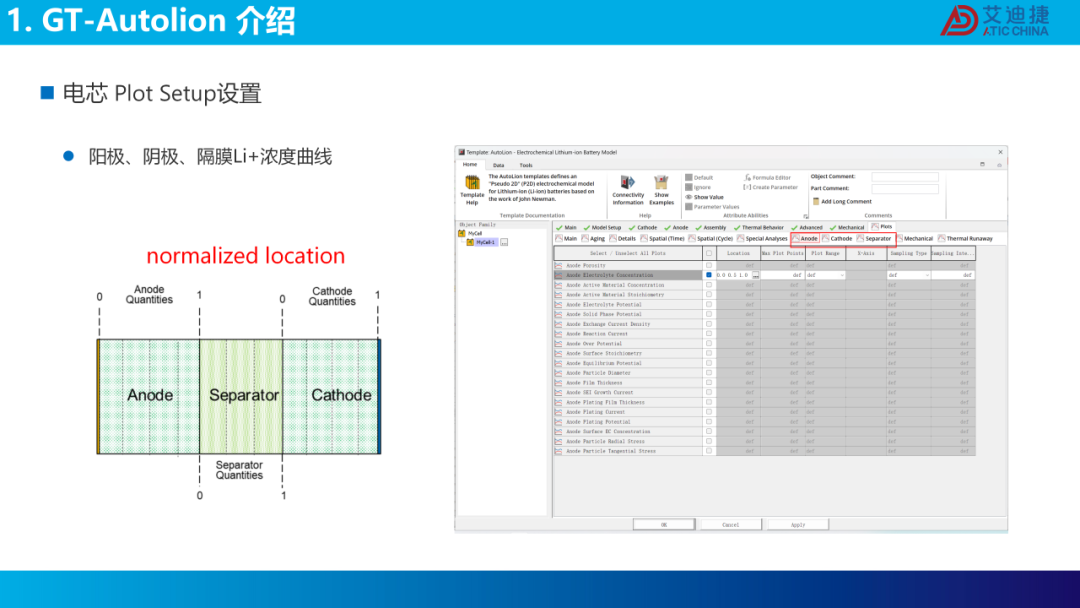Click plot icon beside Anode Electrolyte Concentration
Image resolution: width=1080 pixels, height=608 pixels.
pos(559,275)
